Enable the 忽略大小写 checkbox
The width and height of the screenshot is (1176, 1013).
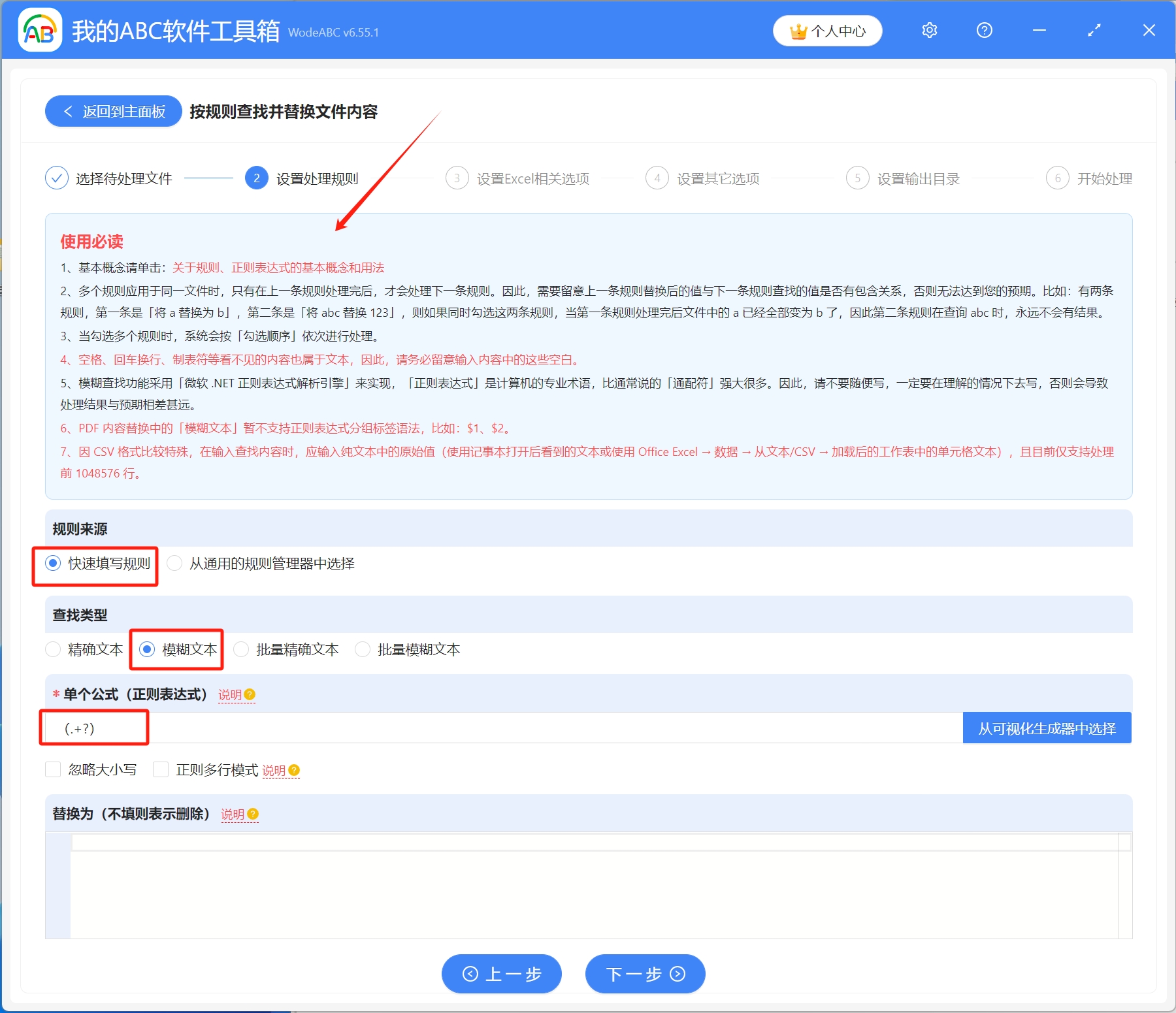[x=53, y=769]
